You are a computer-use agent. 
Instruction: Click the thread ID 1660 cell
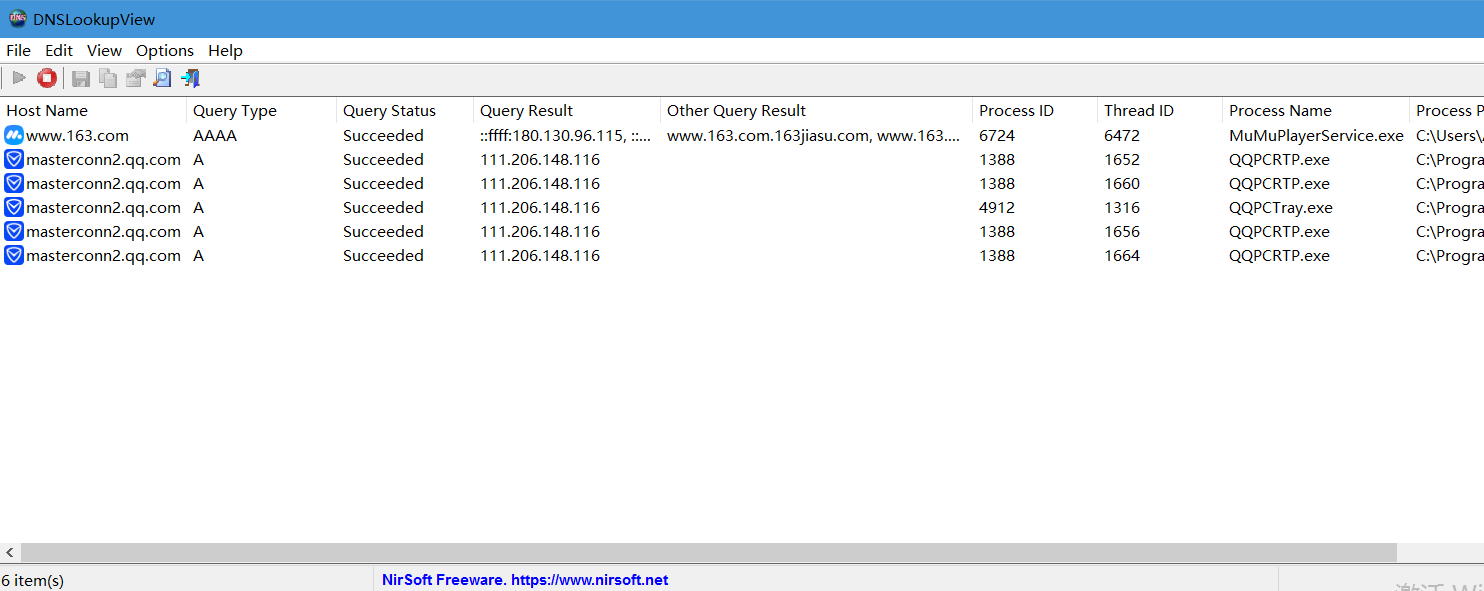tap(1122, 183)
